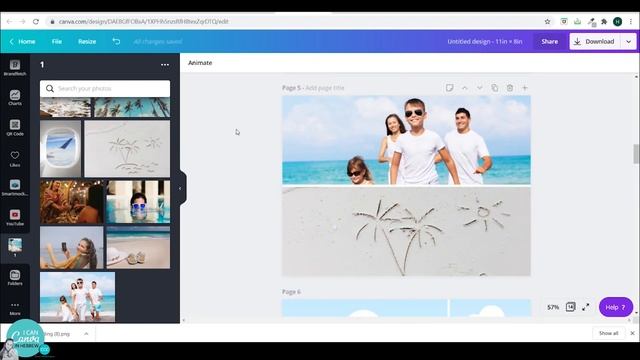This screenshot has width=640, height=360.
Task: Click the vertical canvas scrollbar thumb
Action: tap(636, 154)
